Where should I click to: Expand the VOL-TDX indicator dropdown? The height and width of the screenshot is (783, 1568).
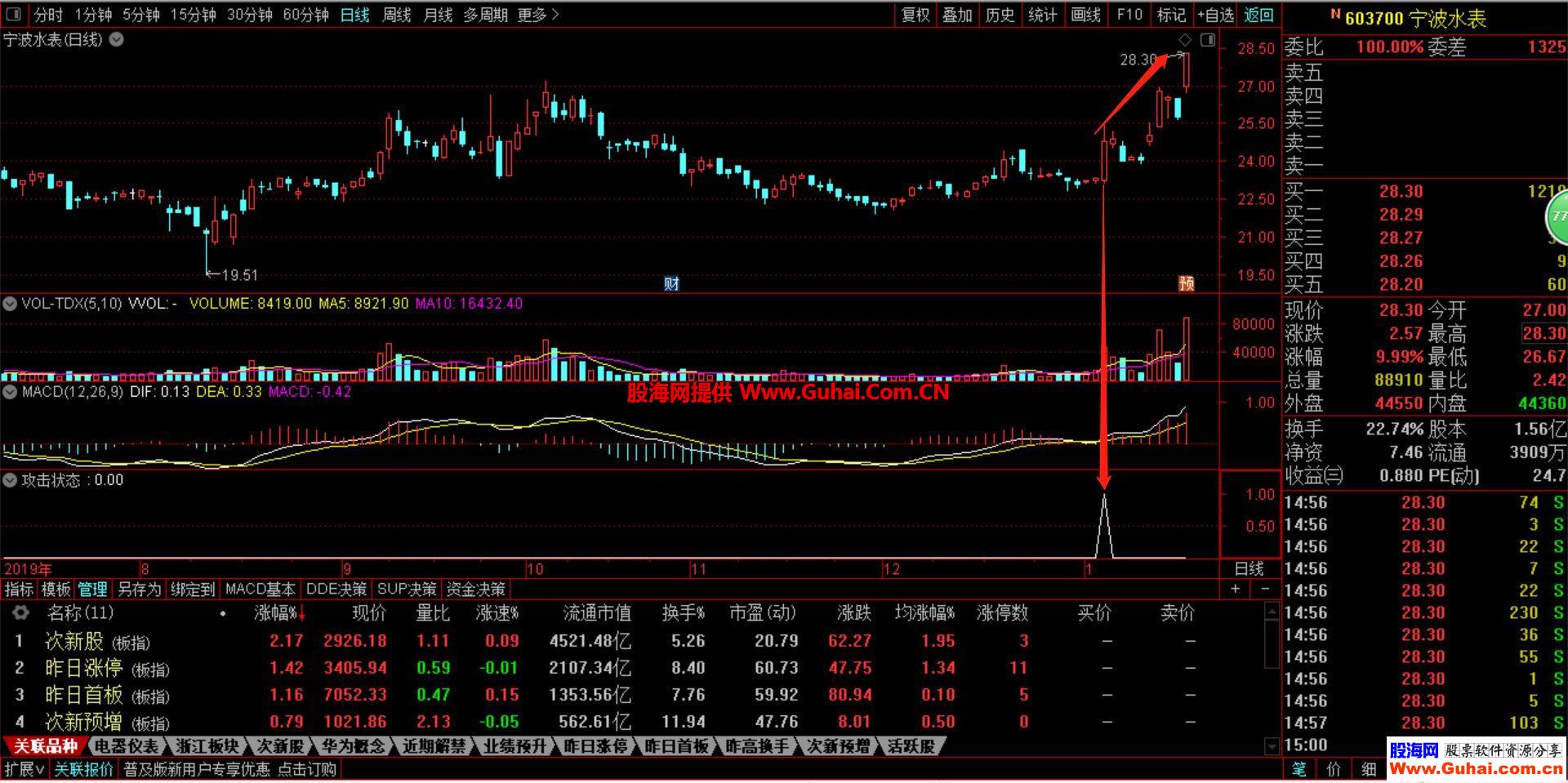(10, 304)
